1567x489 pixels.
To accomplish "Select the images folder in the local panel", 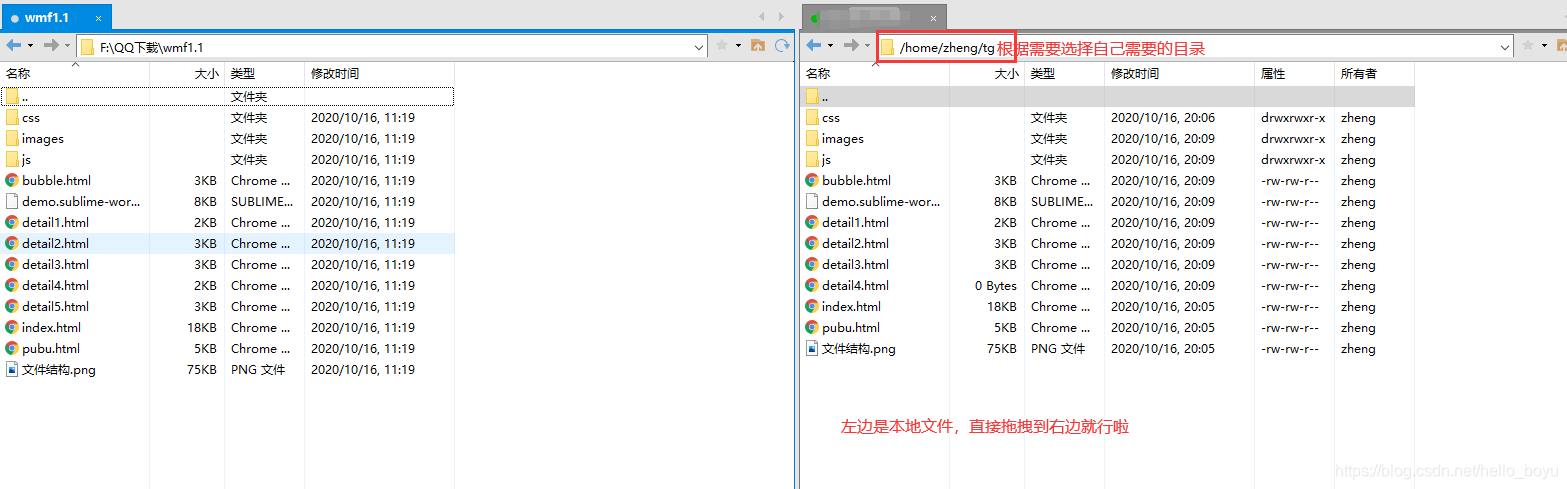I will pyautogui.click(x=227, y=138).
